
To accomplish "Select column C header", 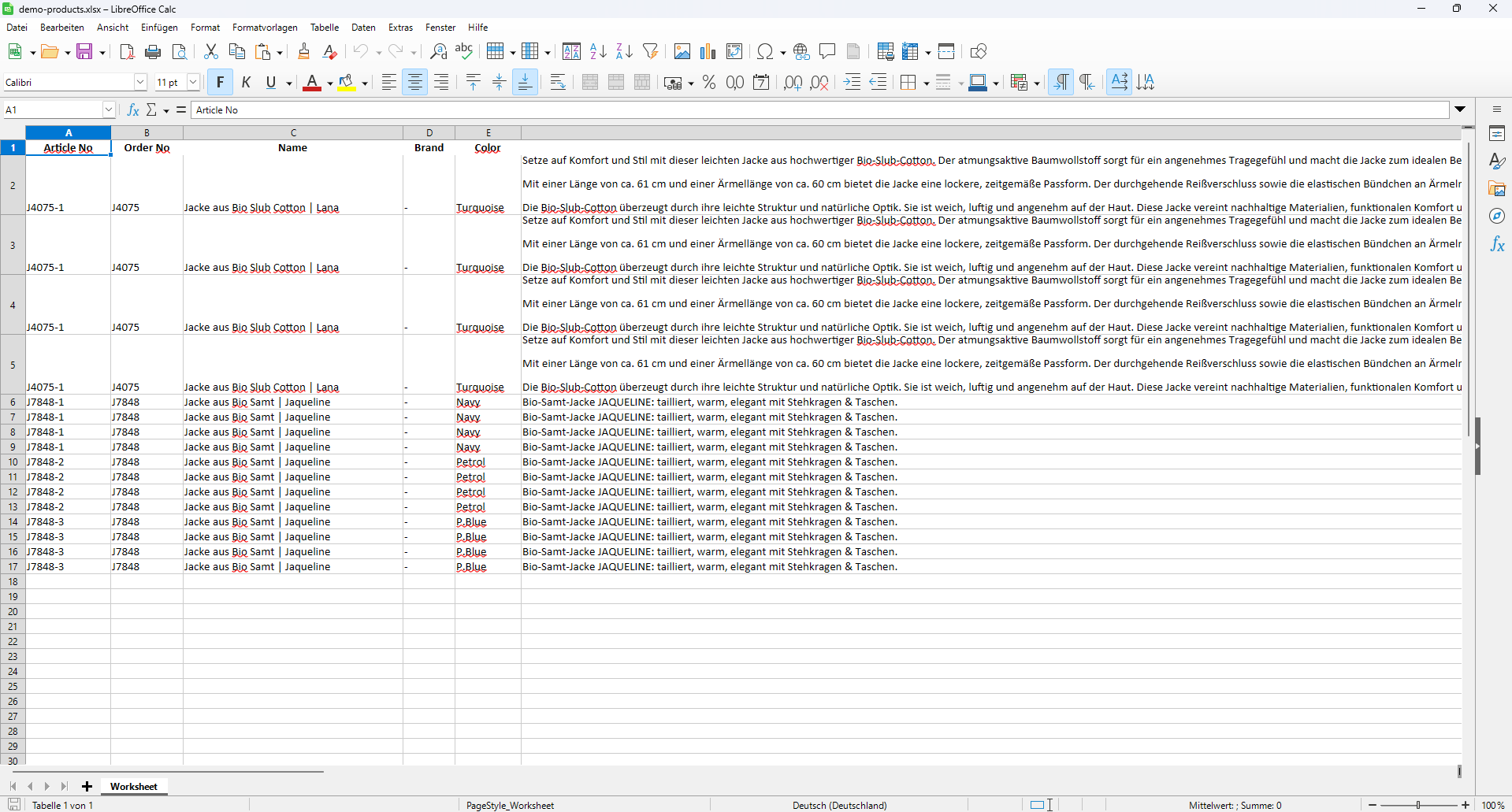I will [293, 132].
